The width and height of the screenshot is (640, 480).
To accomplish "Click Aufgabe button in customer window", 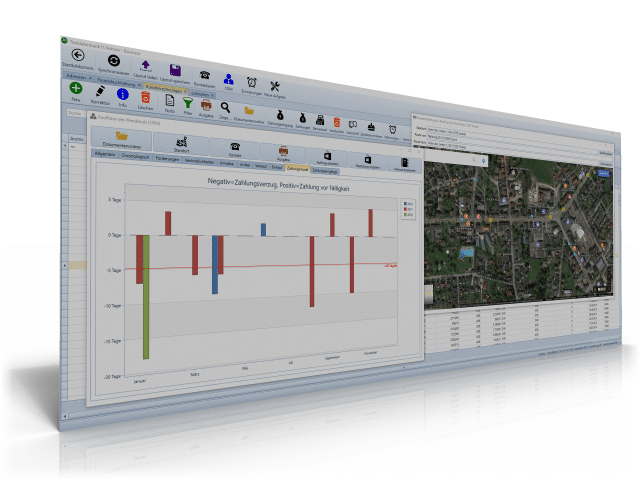I will pos(283,153).
